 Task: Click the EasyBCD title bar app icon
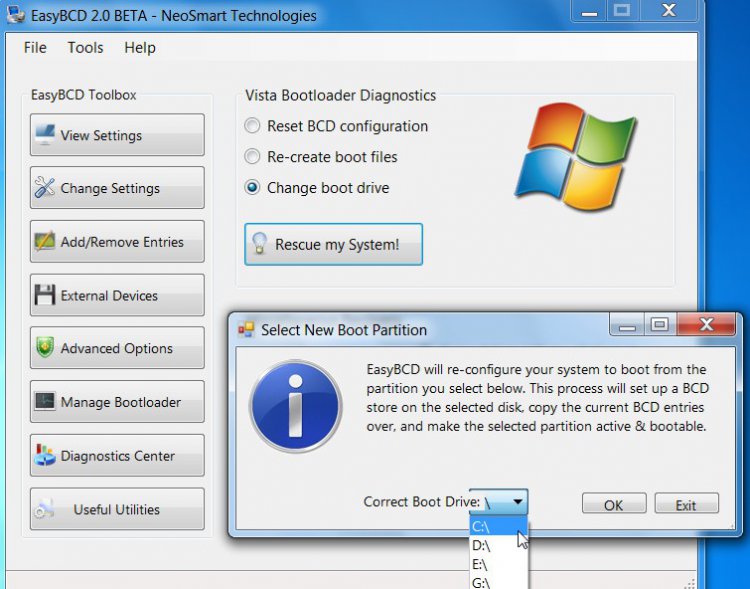16,14
